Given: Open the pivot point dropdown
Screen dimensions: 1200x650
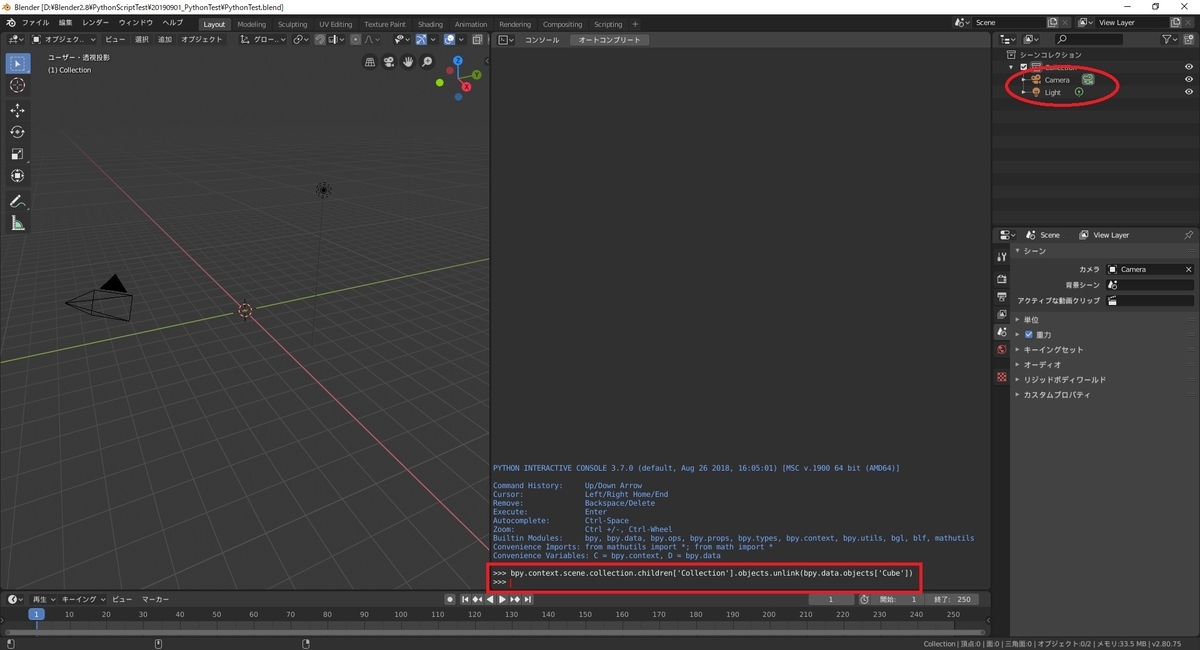Looking at the screenshot, I should (x=300, y=39).
